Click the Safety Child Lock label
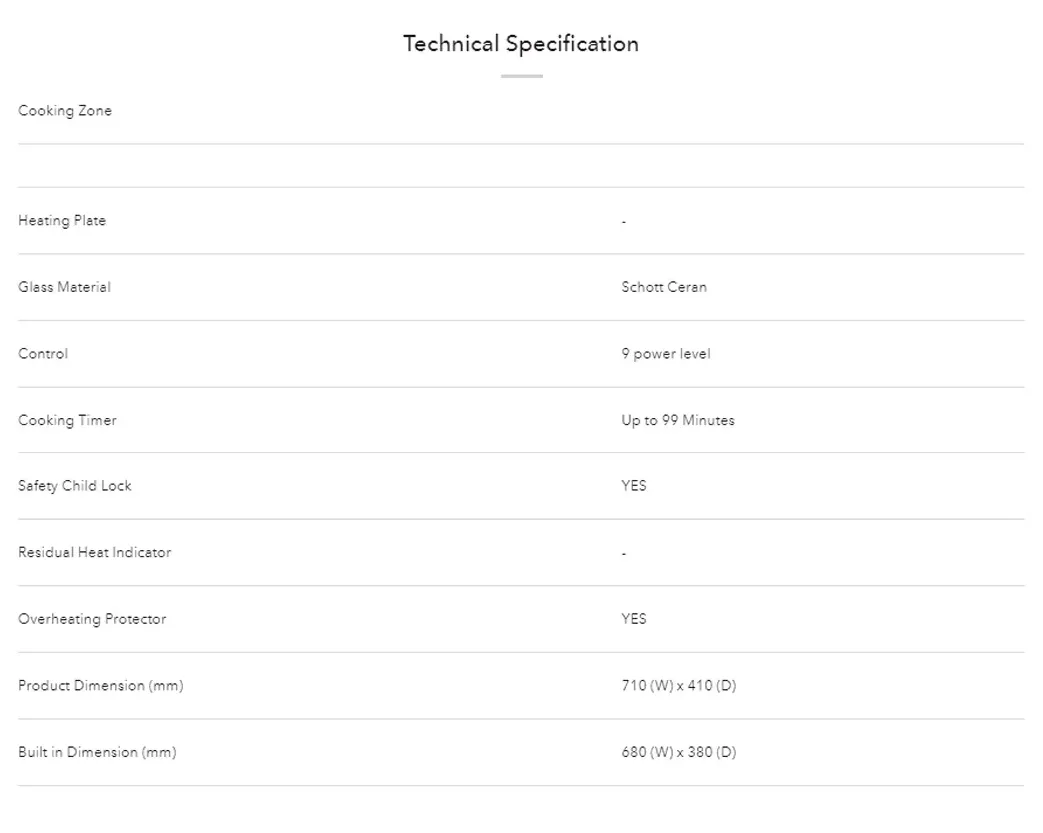The width and height of the screenshot is (1043, 833). (x=75, y=486)
